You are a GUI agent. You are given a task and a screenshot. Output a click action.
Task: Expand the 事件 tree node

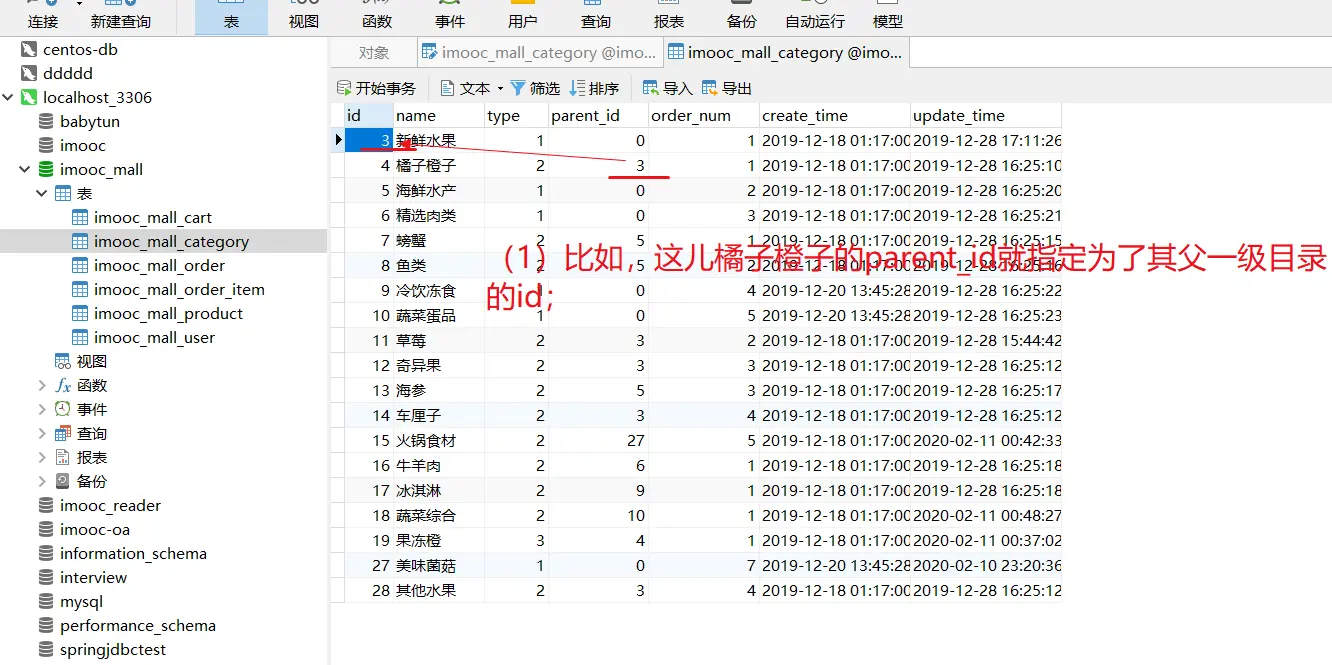point(42,409)
